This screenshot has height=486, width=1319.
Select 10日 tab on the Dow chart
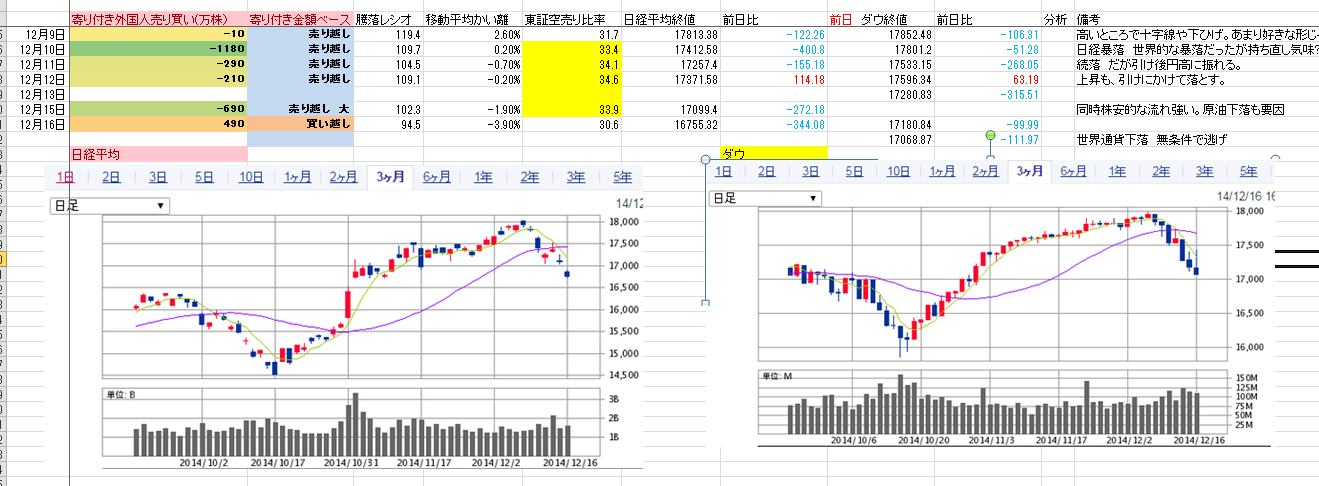(x=898, y=171)
